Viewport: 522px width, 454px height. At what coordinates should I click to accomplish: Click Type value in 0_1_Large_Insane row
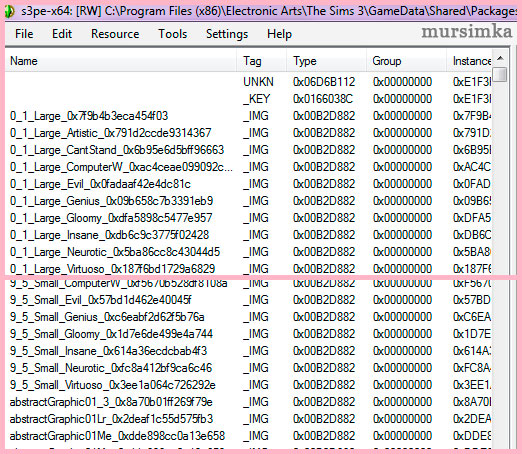click(324, 235)
